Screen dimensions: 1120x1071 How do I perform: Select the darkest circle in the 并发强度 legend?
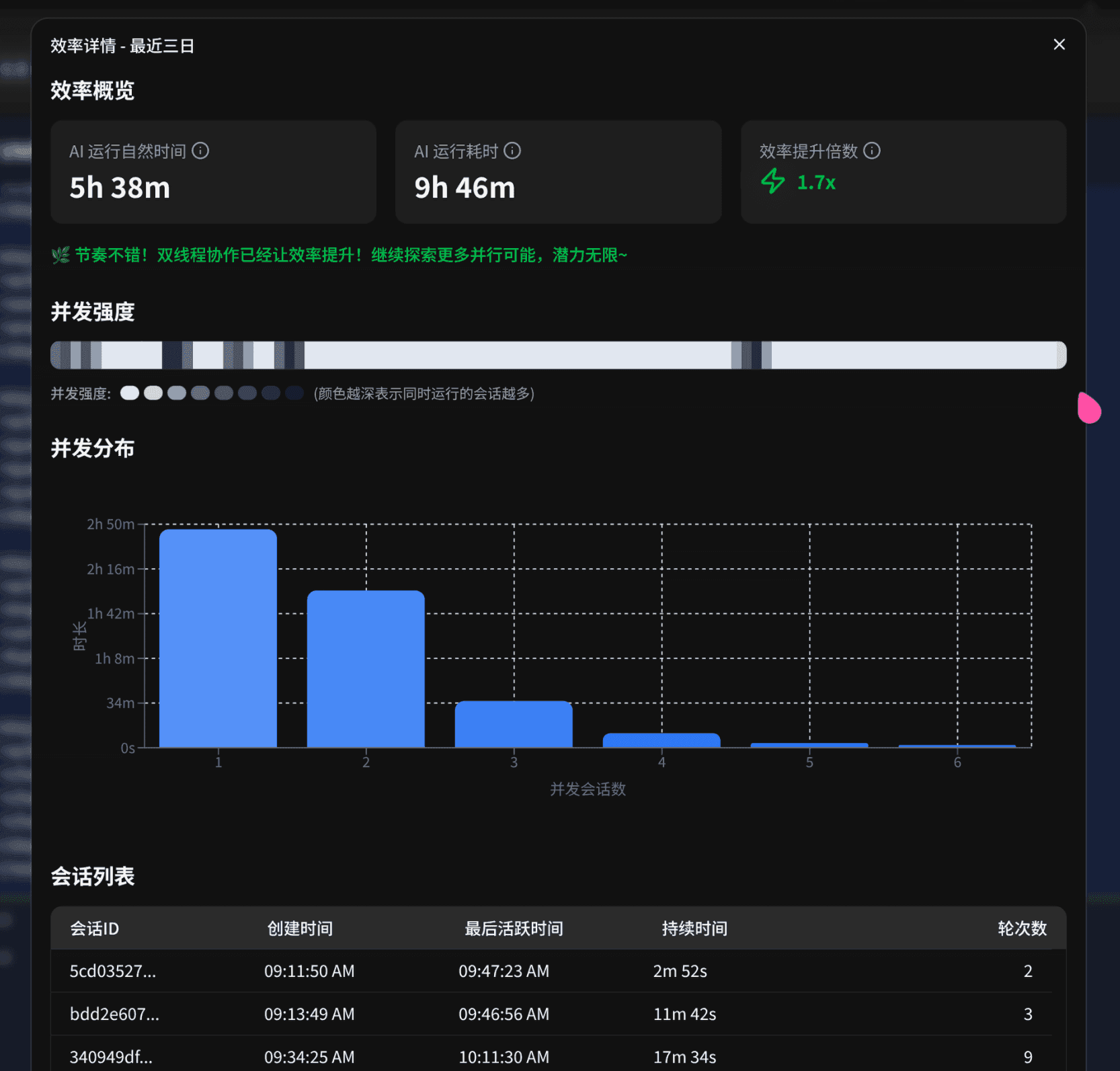click(294, 393)
